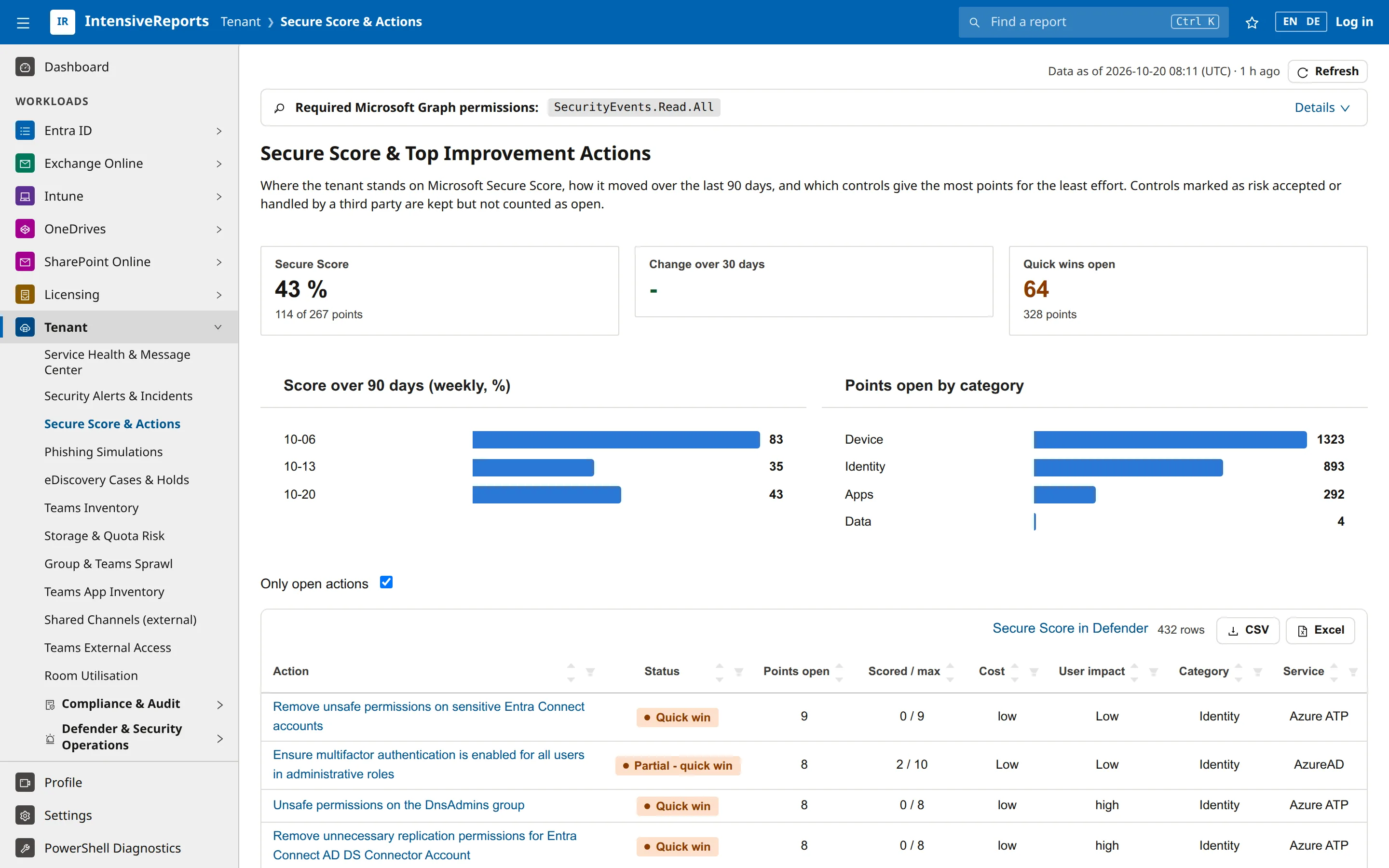Click the Entra ID workload icon
The image size is (1389, 868).
coord(25,131)
